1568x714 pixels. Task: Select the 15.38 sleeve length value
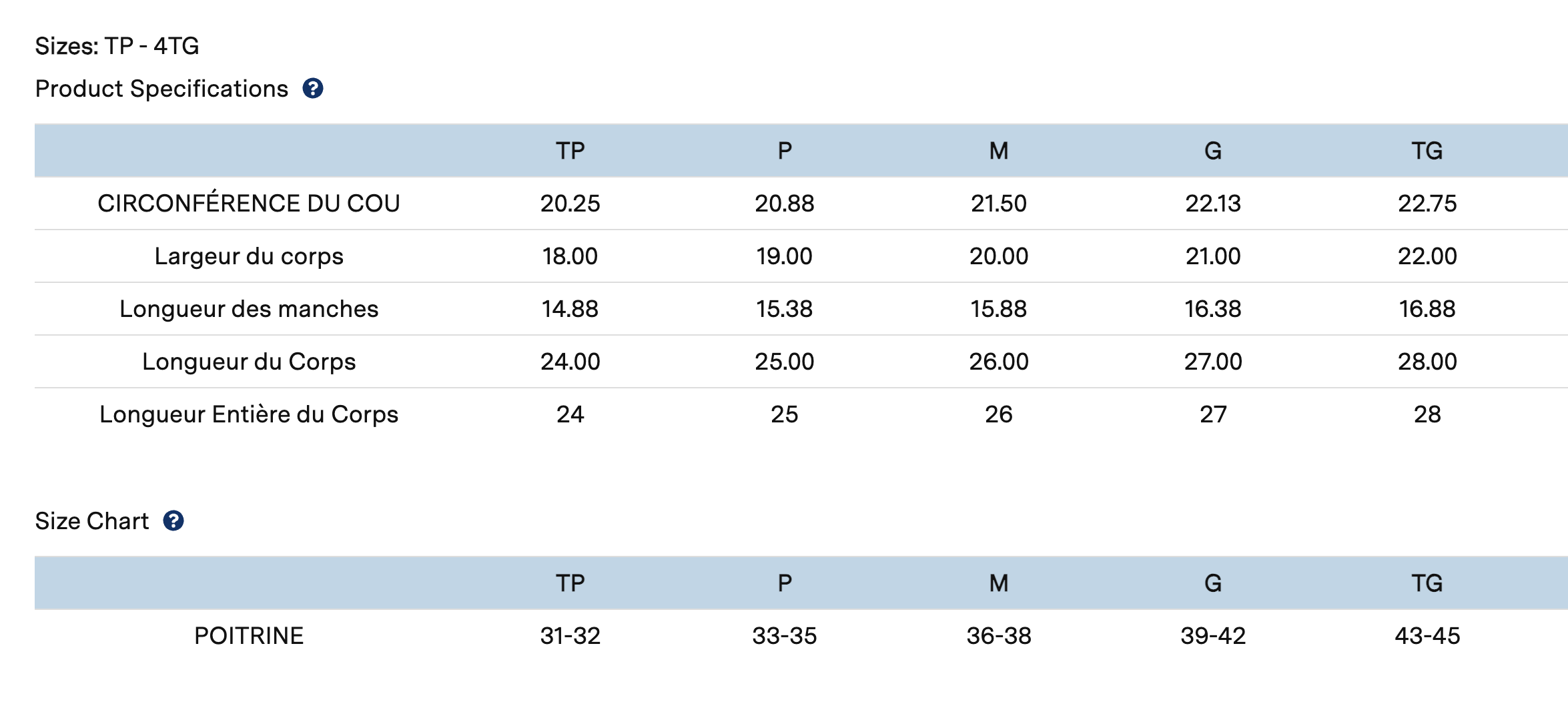[x=785, y=309]
